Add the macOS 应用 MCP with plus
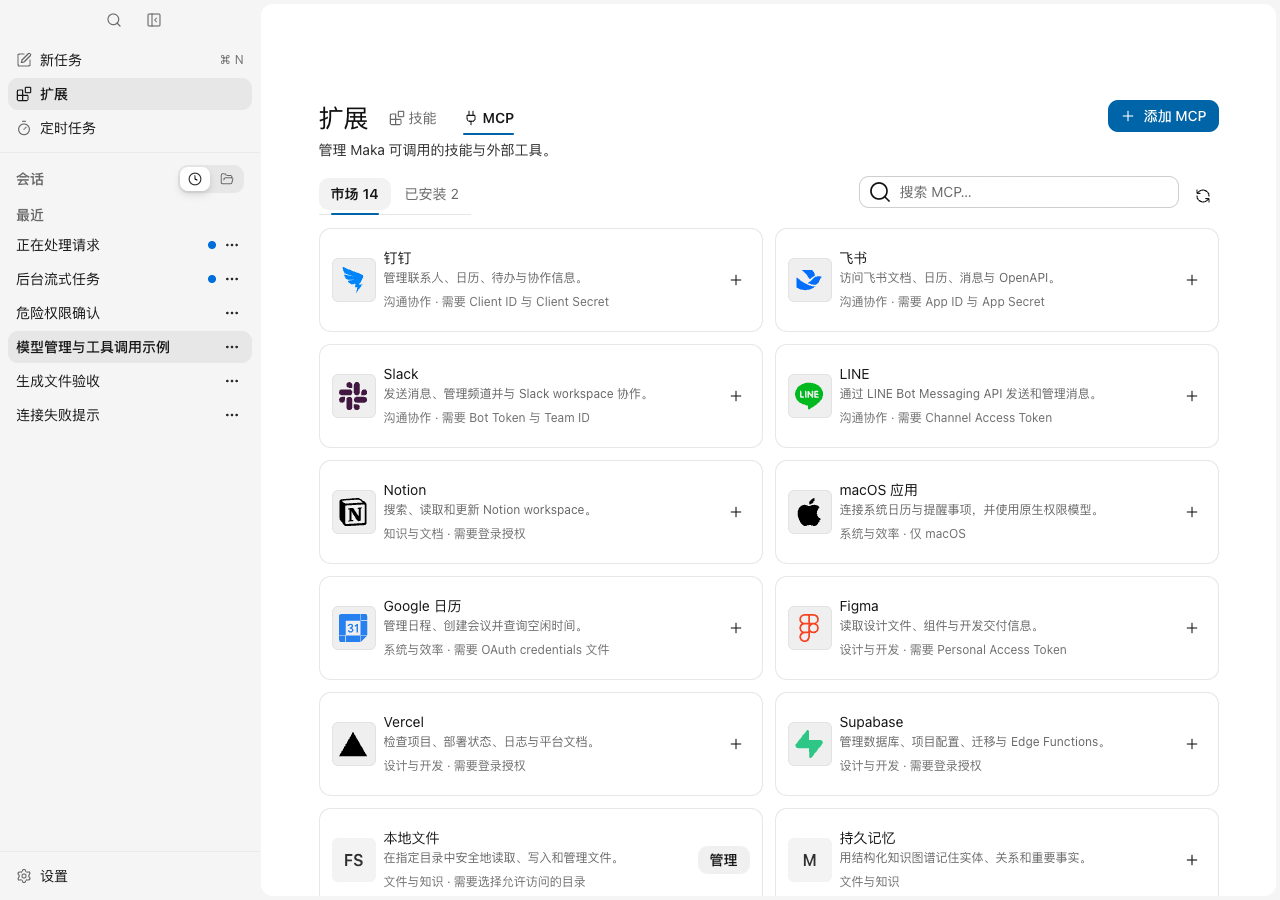 (x=1192, y=512)
